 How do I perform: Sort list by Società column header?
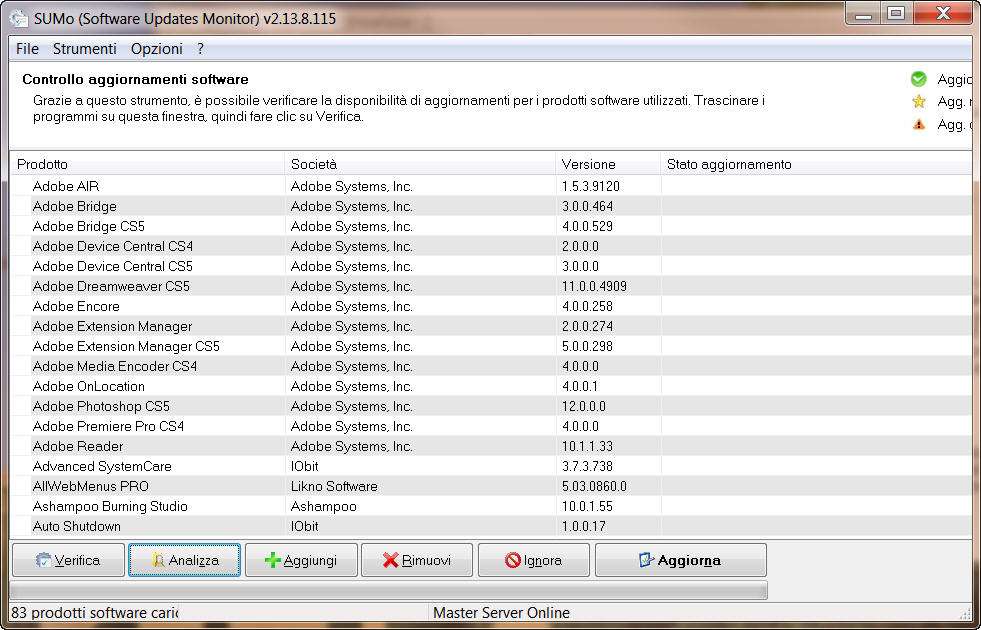tap(420, 165)
